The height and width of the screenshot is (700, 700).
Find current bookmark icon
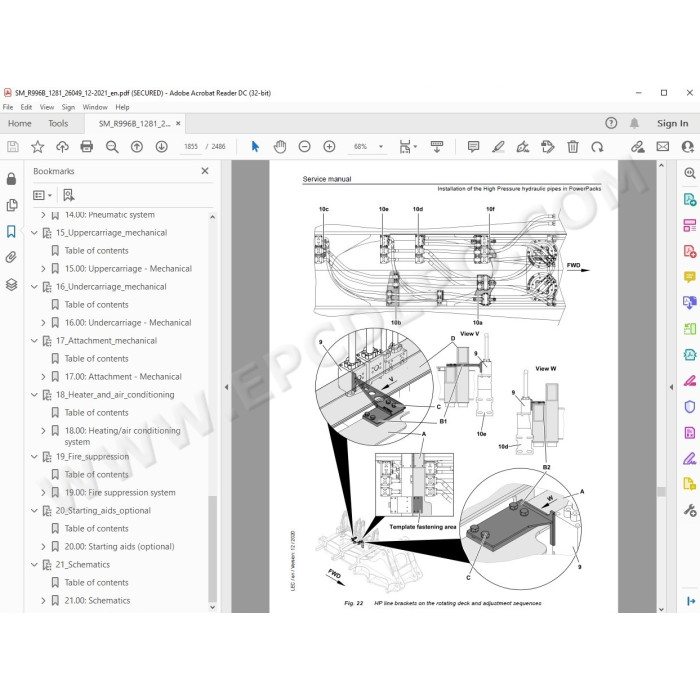point(68,195)
